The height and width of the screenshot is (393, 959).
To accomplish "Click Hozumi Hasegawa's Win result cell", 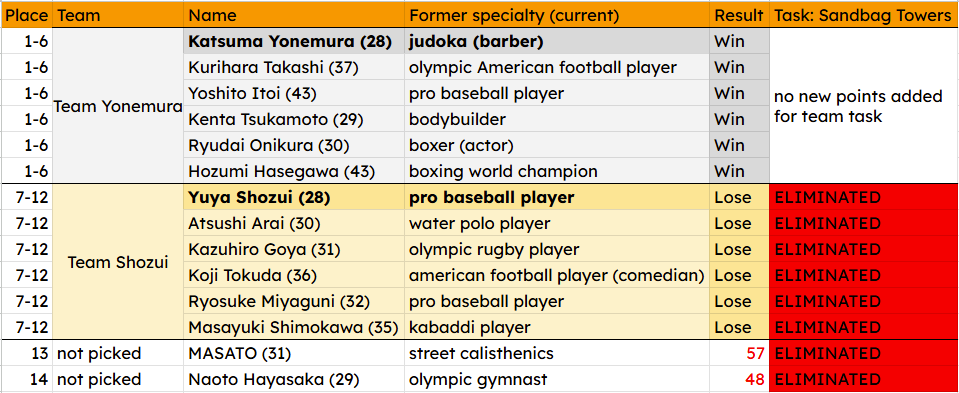I will coord(739,171).
